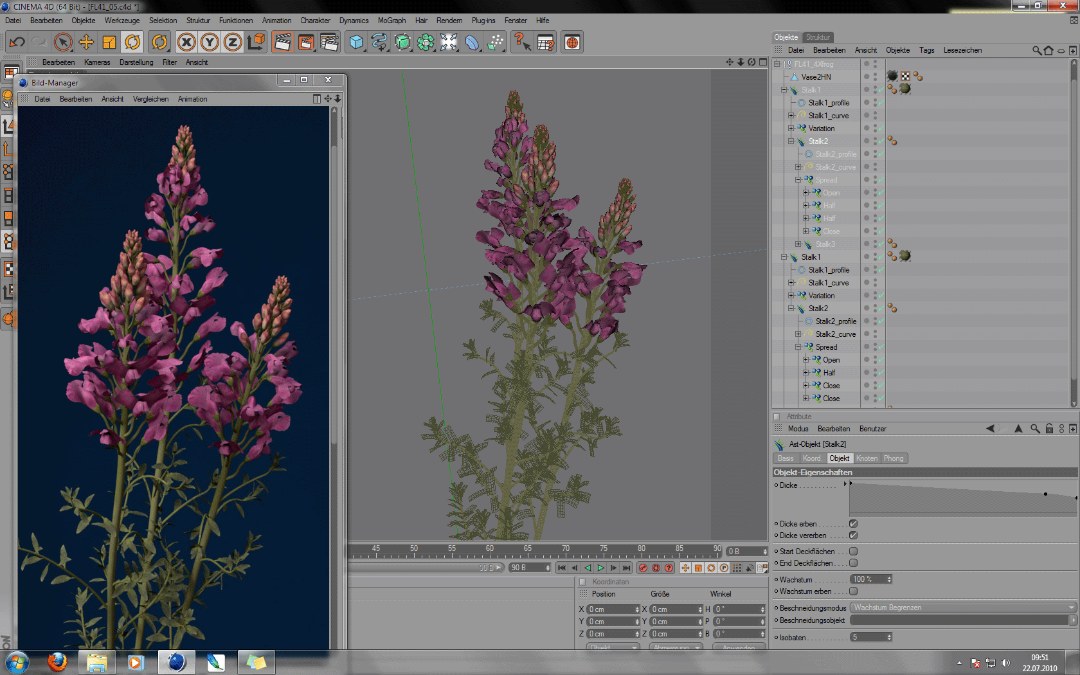This screenshot has width=1080, height=675.
Task: Switch to the Phong tab in Attributes
Action: pos(894,458)
